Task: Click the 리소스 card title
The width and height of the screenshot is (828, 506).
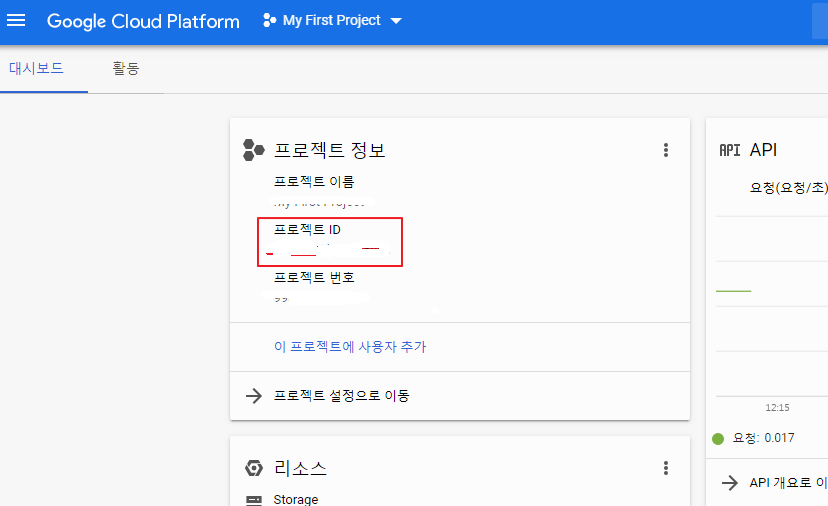Action: [300, 468]
